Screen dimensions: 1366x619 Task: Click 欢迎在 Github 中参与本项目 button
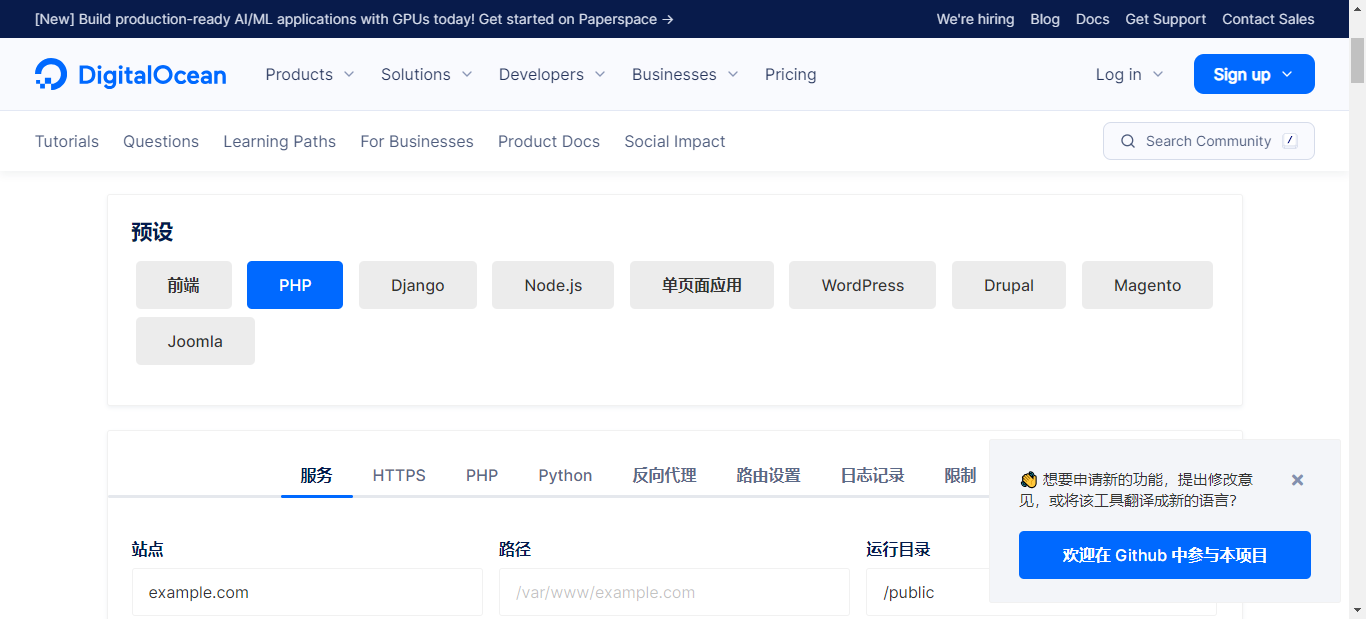pyautogui.click(x=1165, y=555)
